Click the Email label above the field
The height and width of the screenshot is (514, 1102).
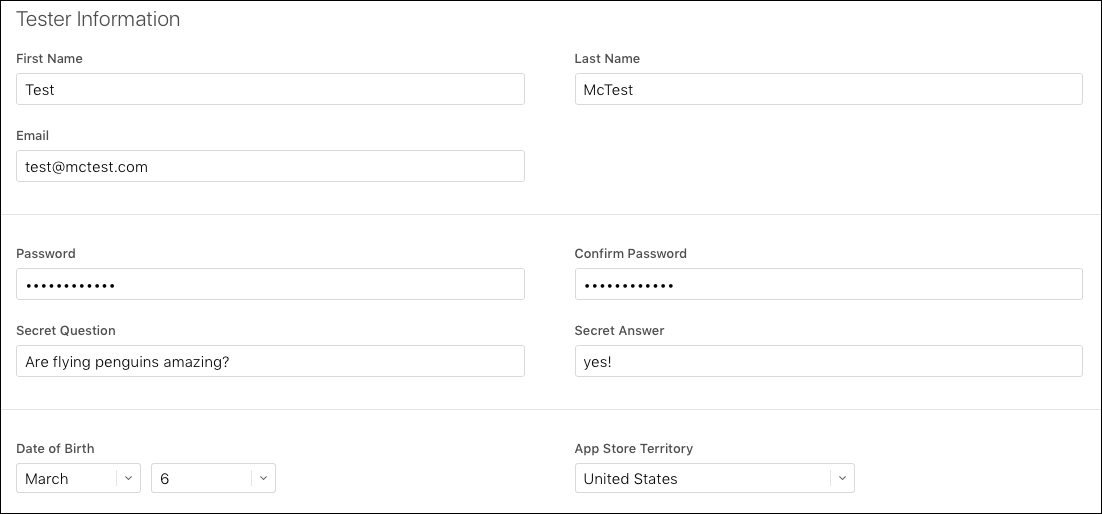click(x=32, y=136)
